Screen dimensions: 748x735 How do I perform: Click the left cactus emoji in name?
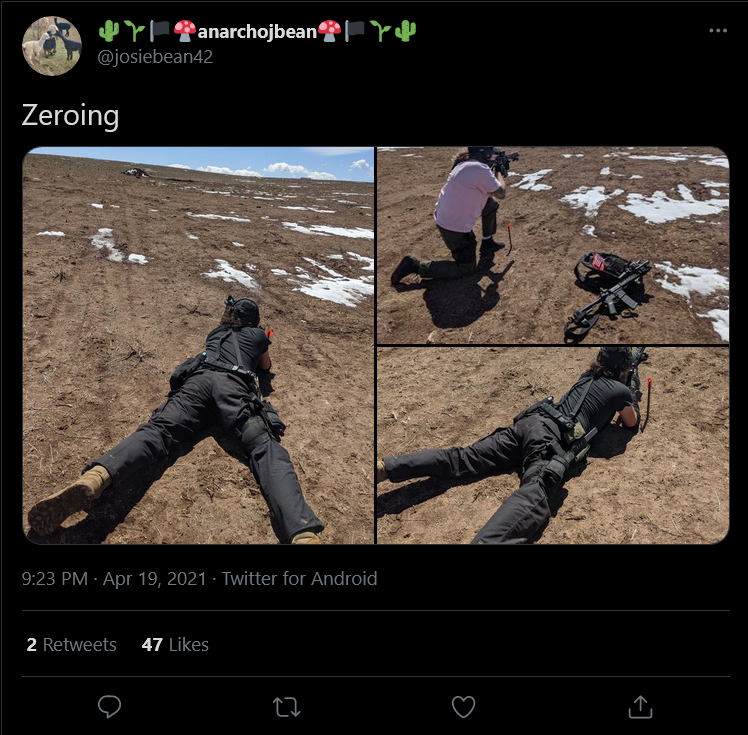pos(109,31)
